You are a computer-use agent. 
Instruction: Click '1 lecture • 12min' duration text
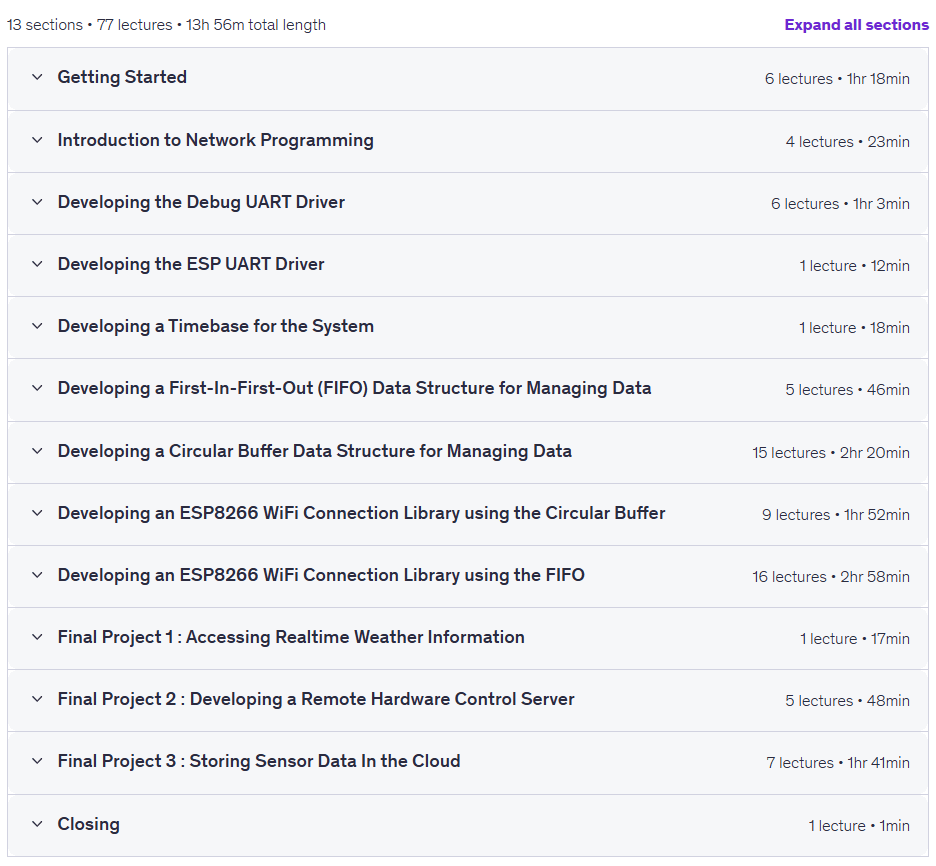[x=854, y=266]
